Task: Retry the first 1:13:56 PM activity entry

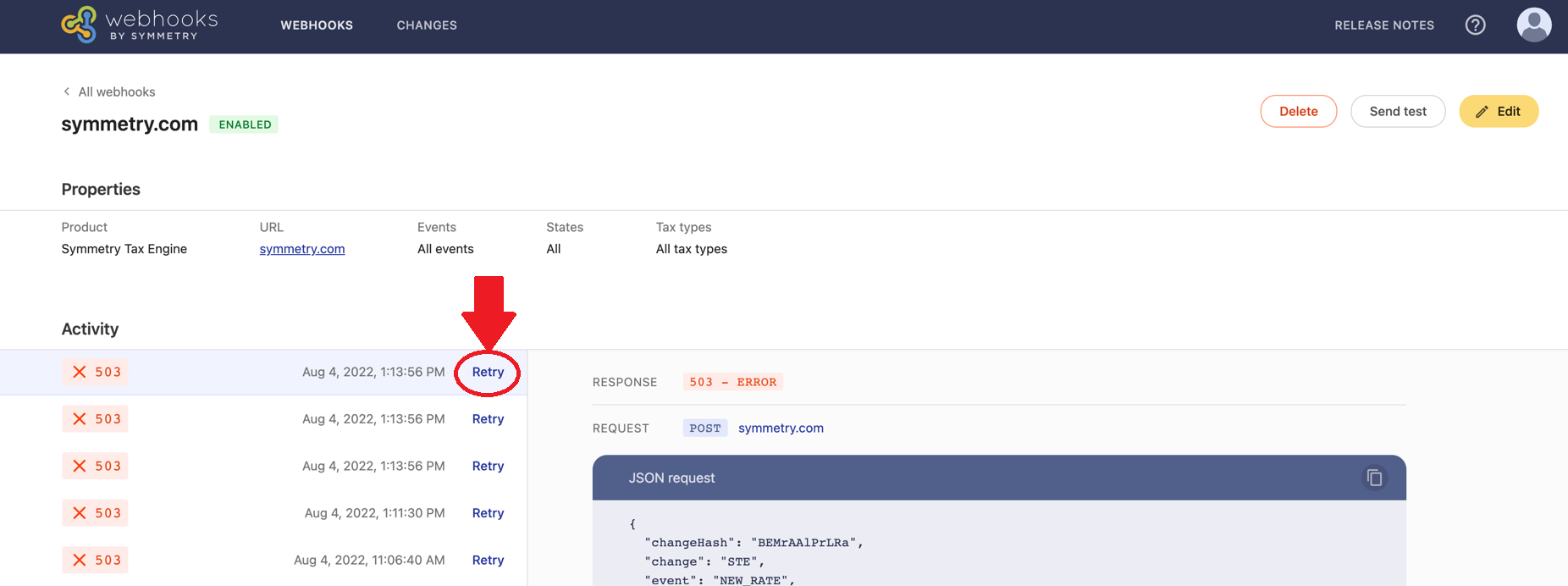Action: (x=488, y=372)
